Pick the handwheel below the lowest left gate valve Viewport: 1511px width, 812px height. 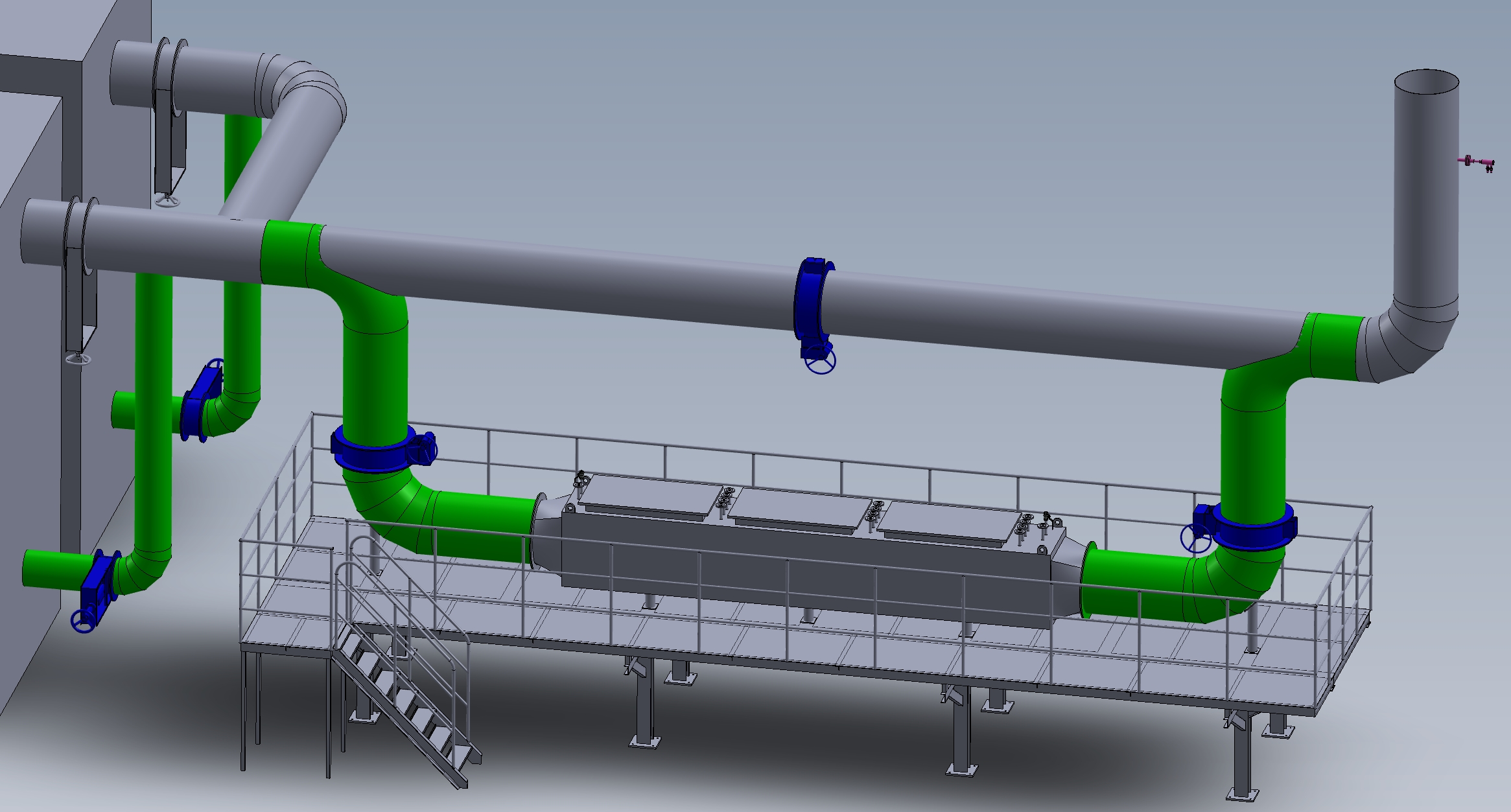pyautogui.click(x=84, y=621)
